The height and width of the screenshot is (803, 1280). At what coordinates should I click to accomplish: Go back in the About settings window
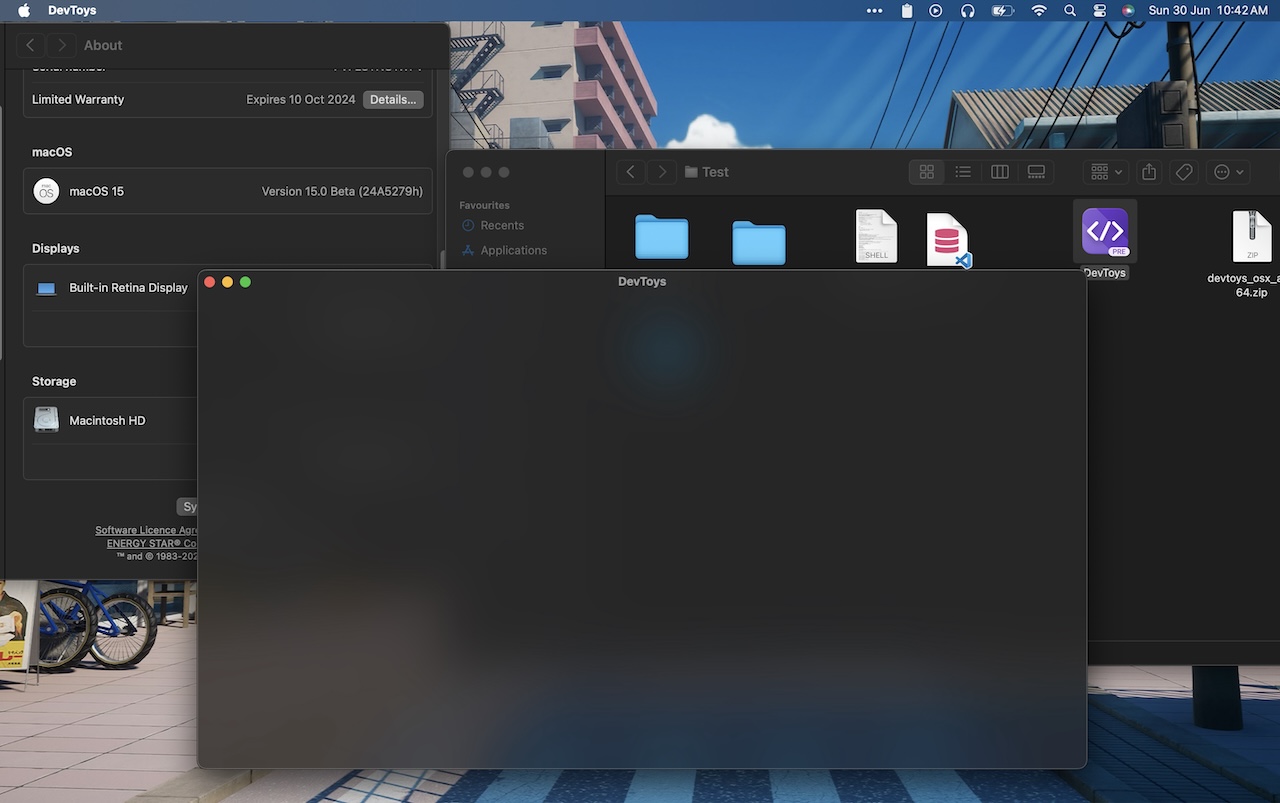click(30, 45)
